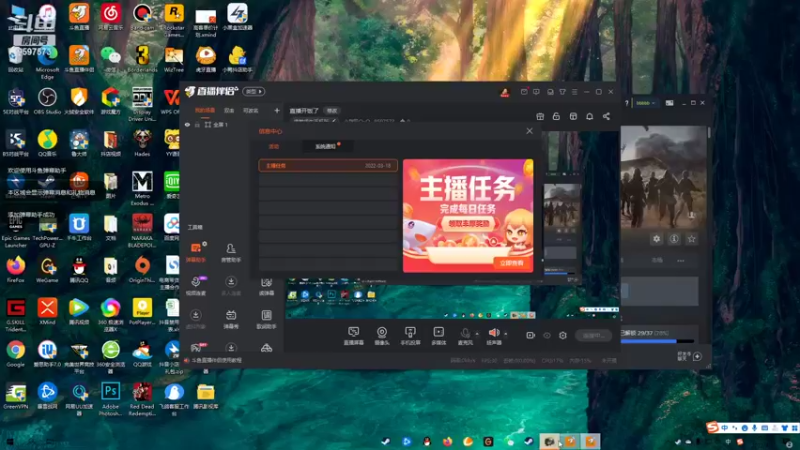Open the 视频连麦 tool

pos(195,286)
